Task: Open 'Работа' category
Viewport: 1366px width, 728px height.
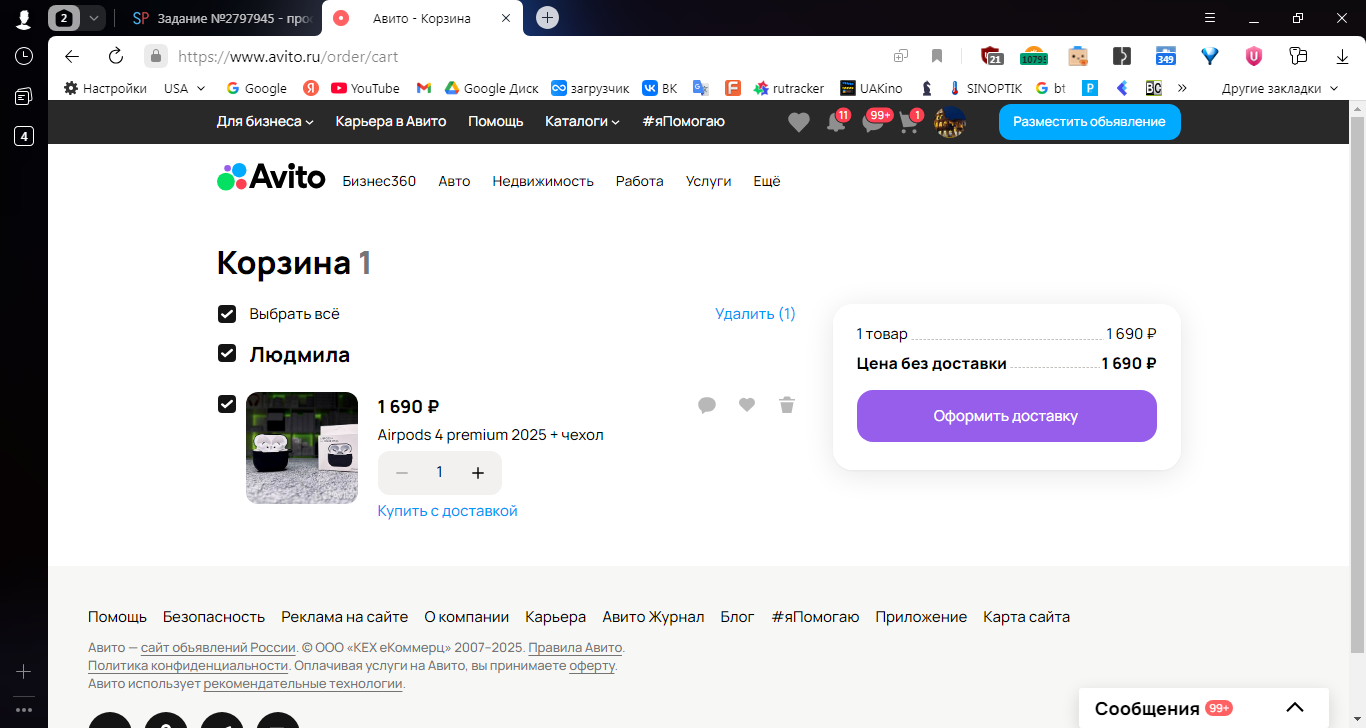Action: click(640, 181)
